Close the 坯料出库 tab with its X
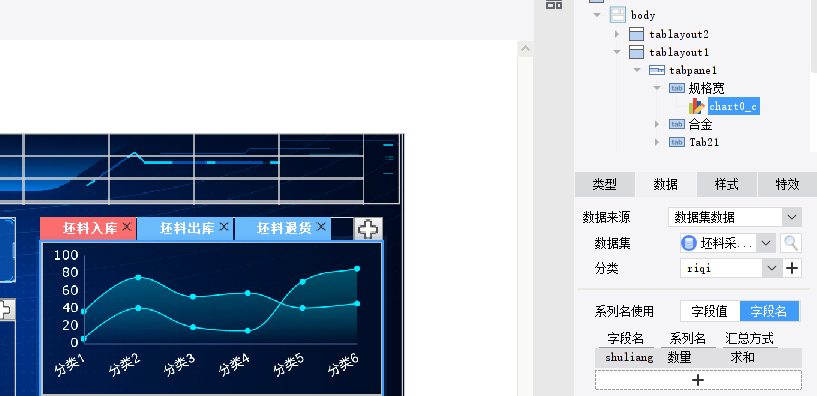This screenshot has height=396, width=817. 224,227
